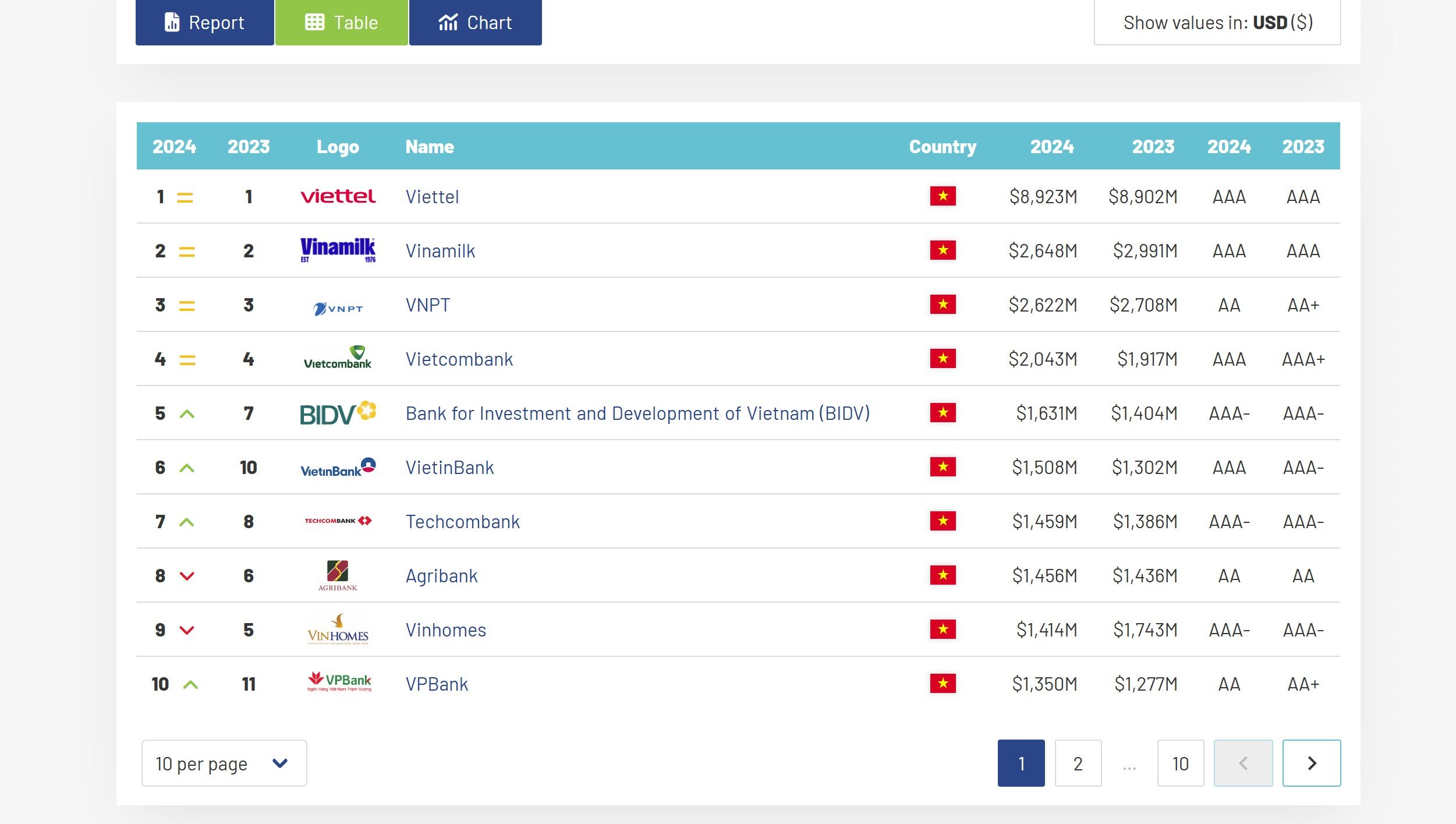
Task: Open the VNPT brand link
Action: 428,305
